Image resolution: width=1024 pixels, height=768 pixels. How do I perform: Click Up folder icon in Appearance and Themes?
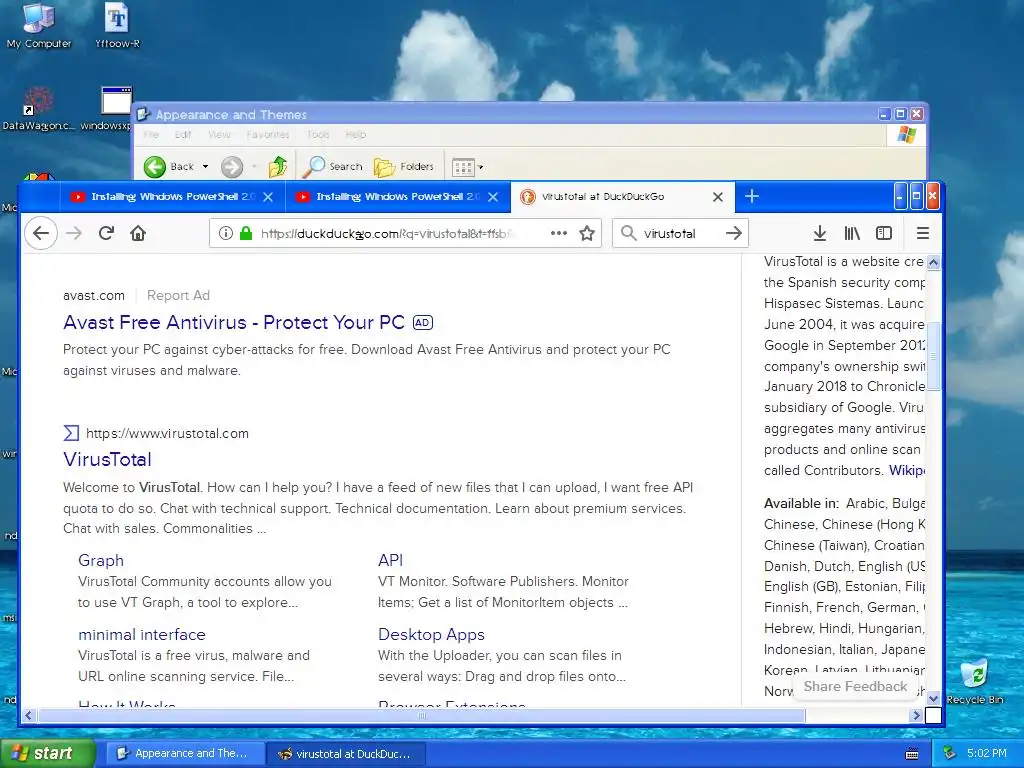[278, 167]
